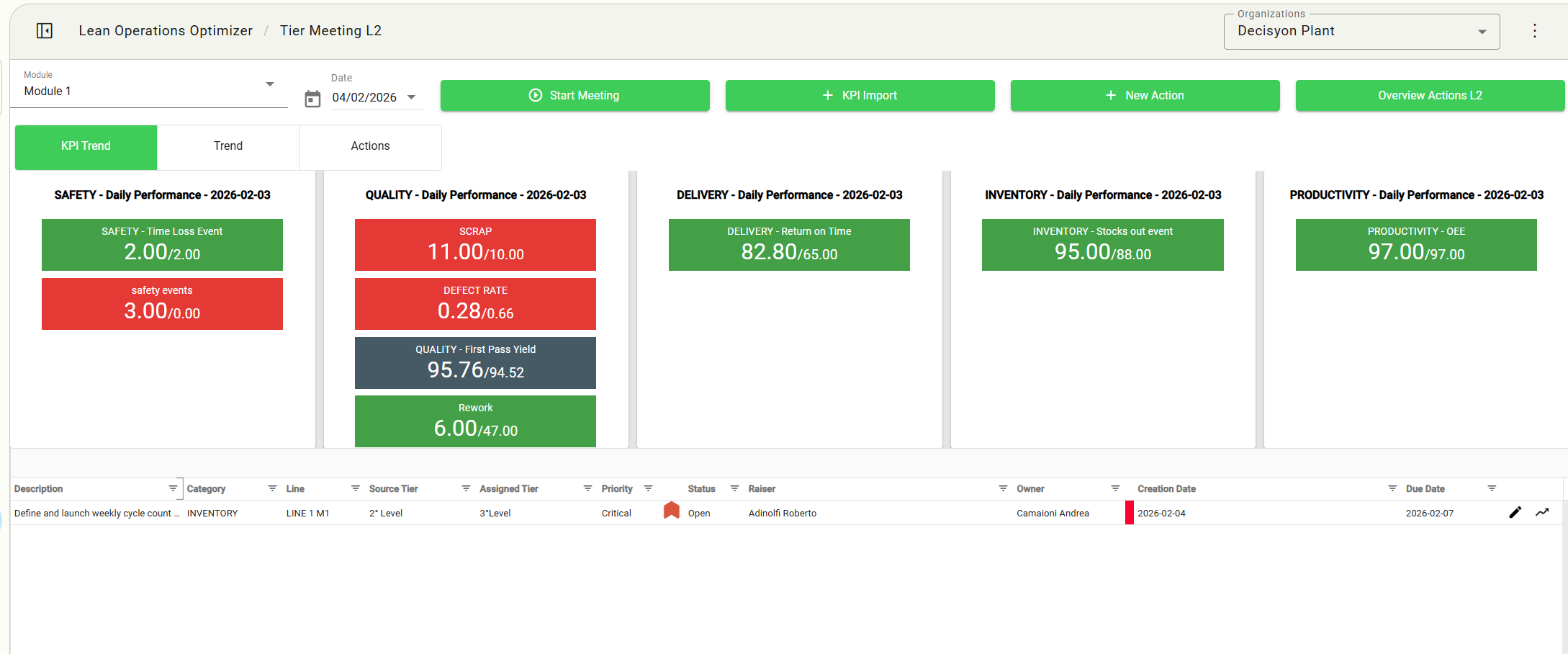
Task: Switch to the Trend tab
Action: [228, 146]
